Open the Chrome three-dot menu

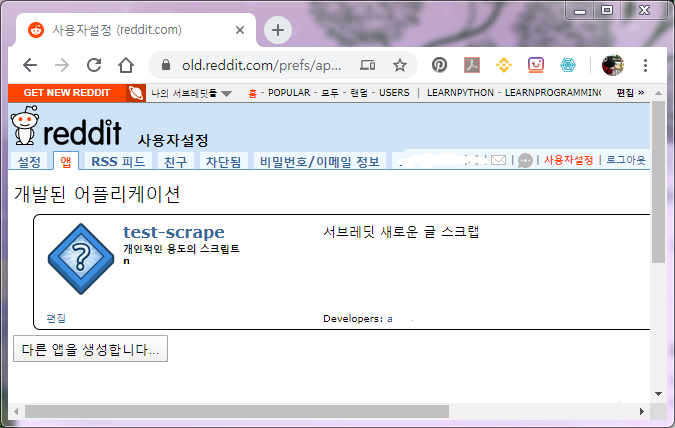[645, 65]
